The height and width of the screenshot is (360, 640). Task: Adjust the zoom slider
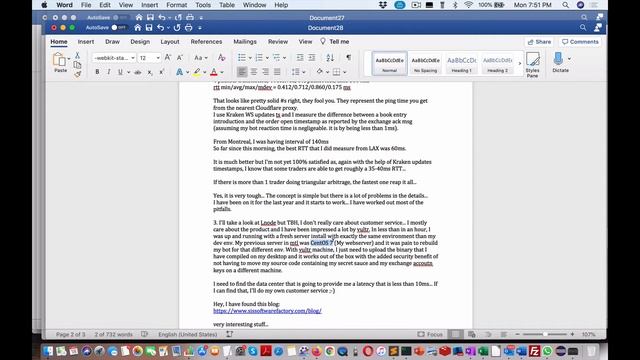544,334
